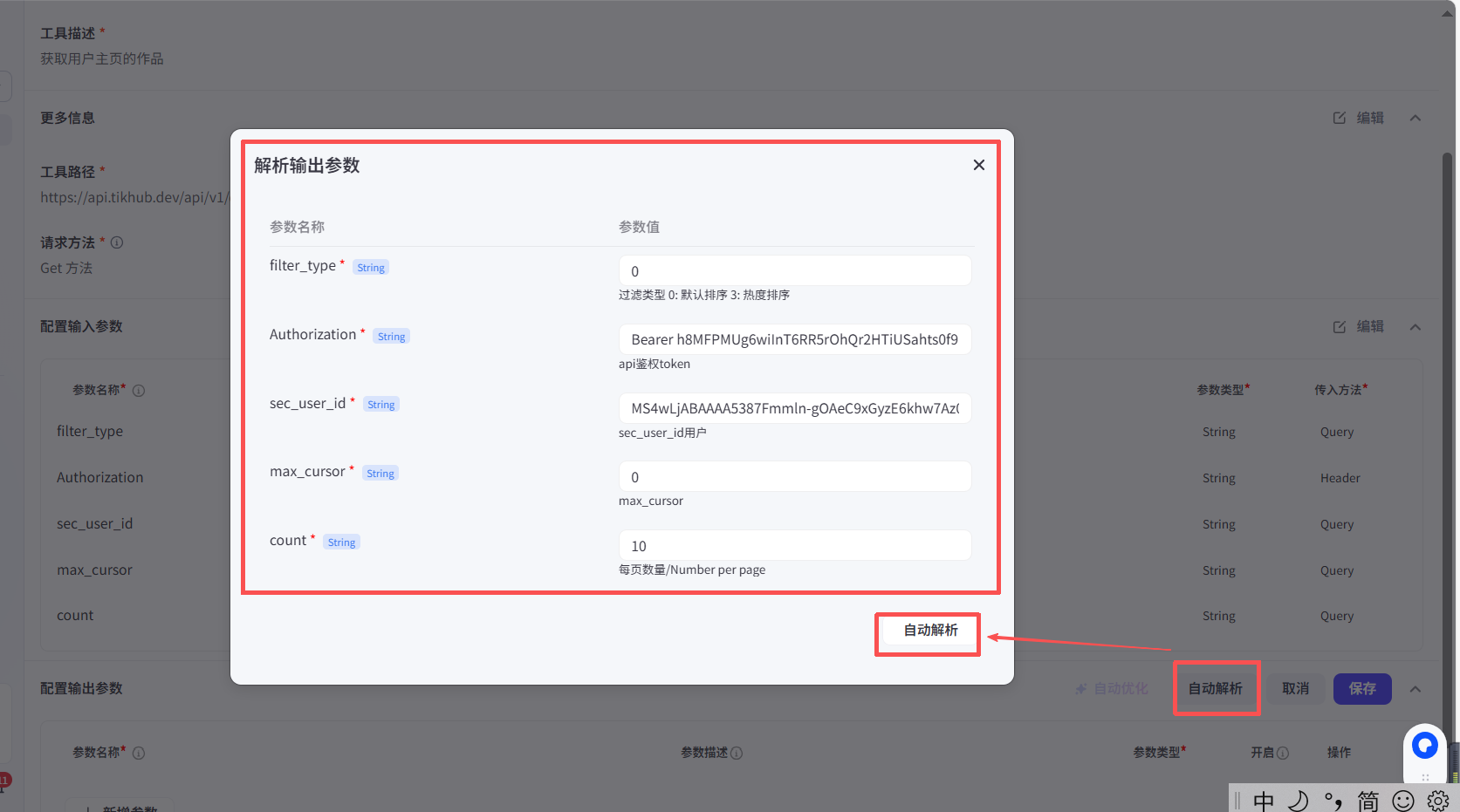Viewport: 1460px width, 812px height.
Task: Click the 取消 button
Action: 1295,689
